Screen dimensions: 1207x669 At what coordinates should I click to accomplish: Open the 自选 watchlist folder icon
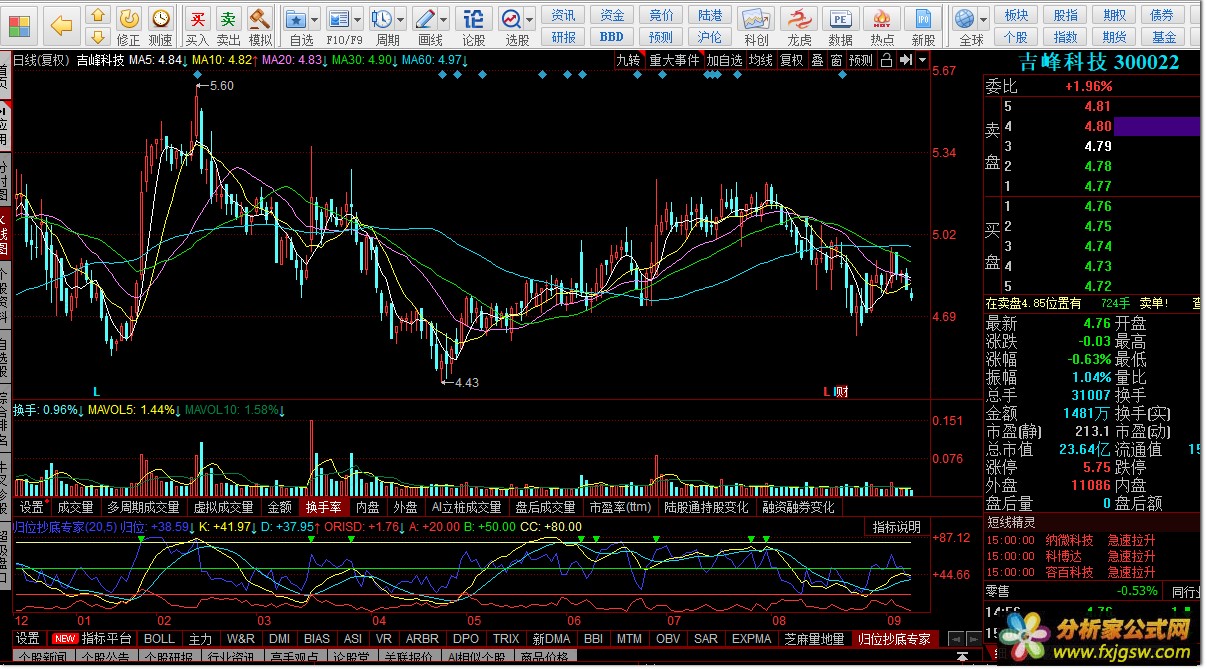[x=297, y=26]
